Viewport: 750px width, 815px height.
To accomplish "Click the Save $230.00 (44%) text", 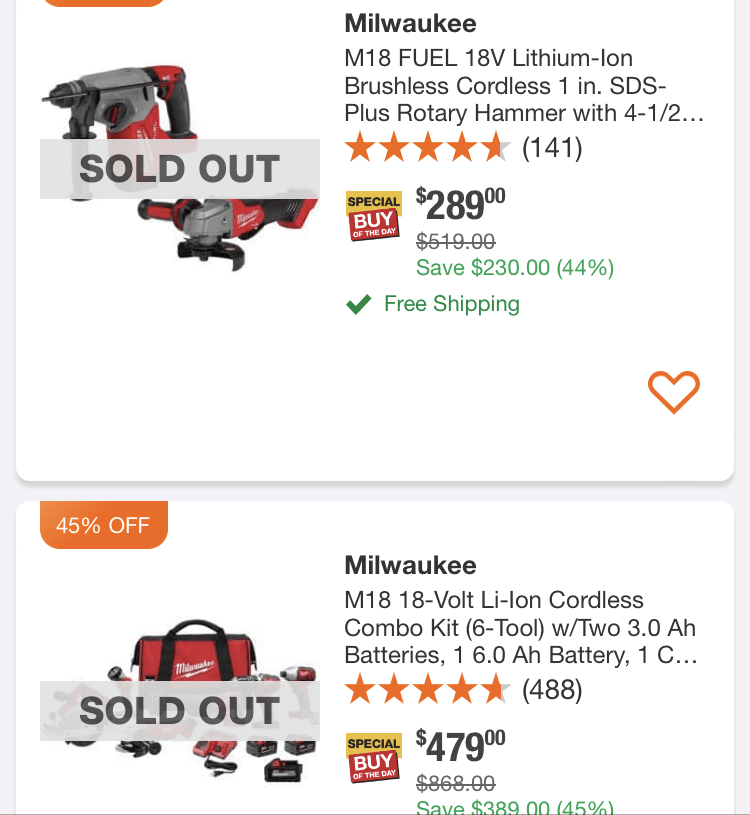I will (515, 268).
